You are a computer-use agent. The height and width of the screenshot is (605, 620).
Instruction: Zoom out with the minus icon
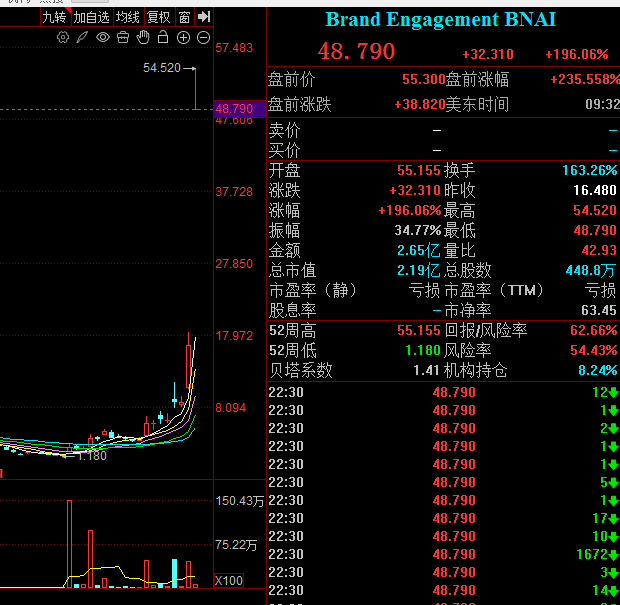pos(203,38)
